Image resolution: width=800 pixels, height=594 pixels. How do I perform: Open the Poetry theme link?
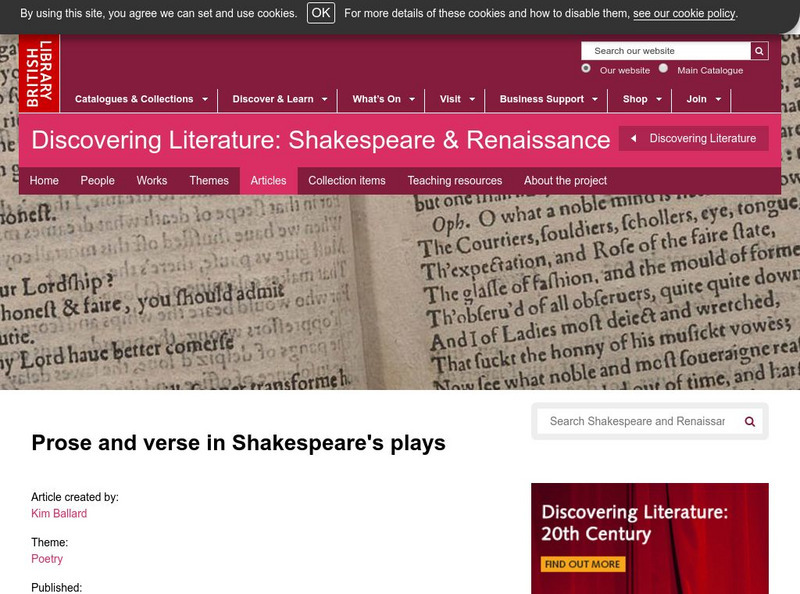pyautogui.click(x=47, y=559)
